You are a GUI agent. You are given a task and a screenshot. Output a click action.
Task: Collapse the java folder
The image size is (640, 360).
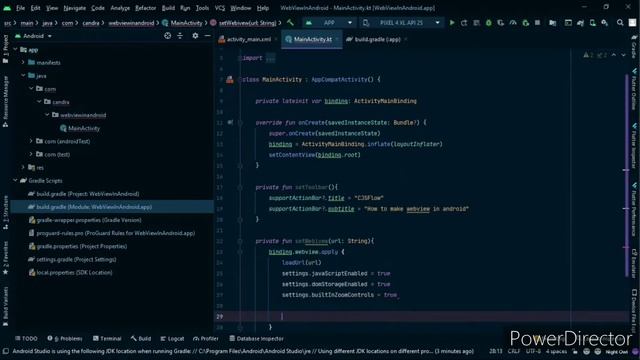[x=23, y=76]
